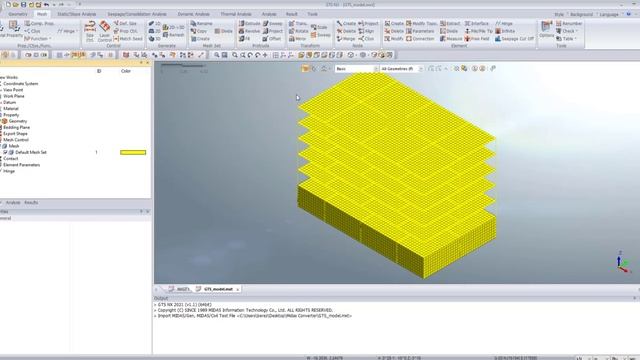Click the yellow Default Mesh Set color swatch

point(133,152)
